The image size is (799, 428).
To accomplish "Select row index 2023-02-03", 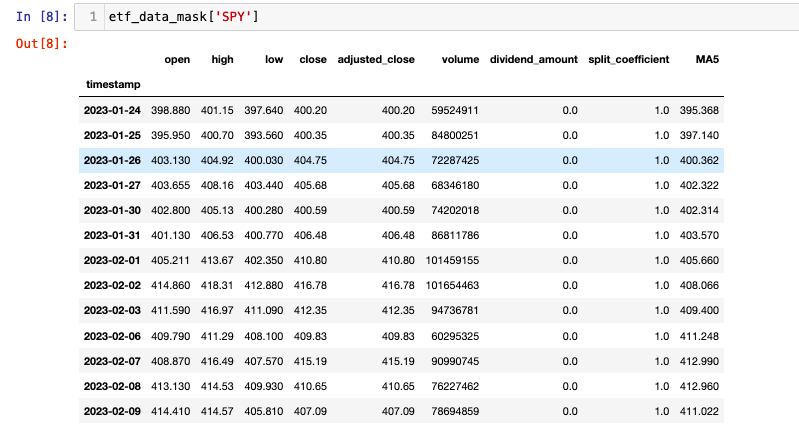I will tap(112, 310).
